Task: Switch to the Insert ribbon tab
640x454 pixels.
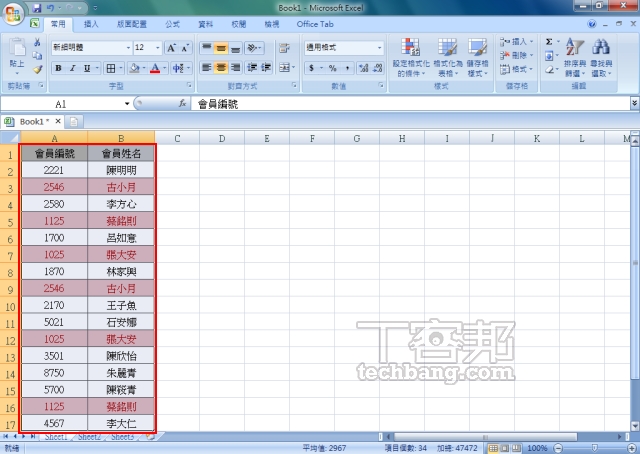Action: [91, 24]
